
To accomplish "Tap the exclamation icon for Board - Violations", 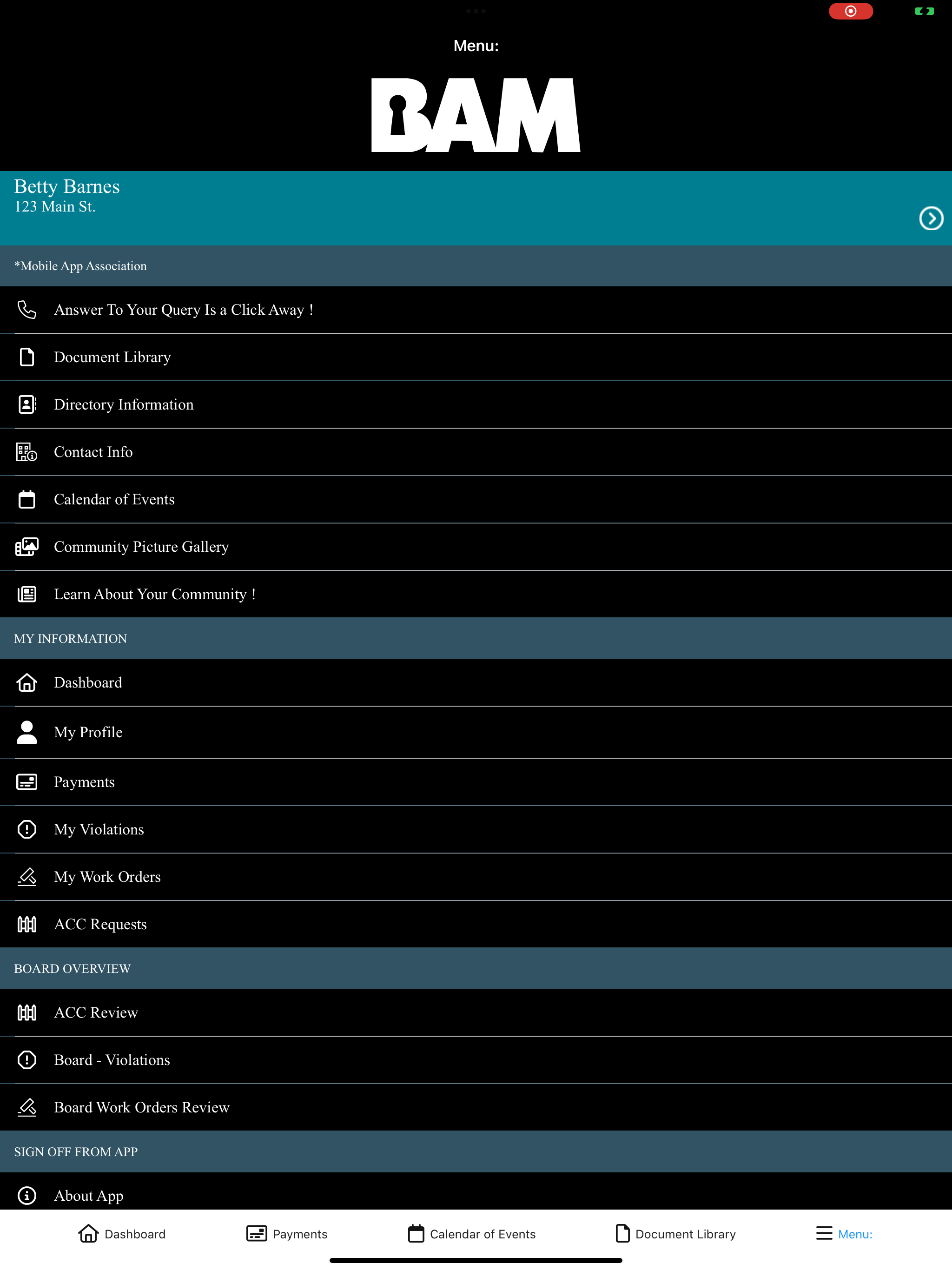I will coord(27,1059).
